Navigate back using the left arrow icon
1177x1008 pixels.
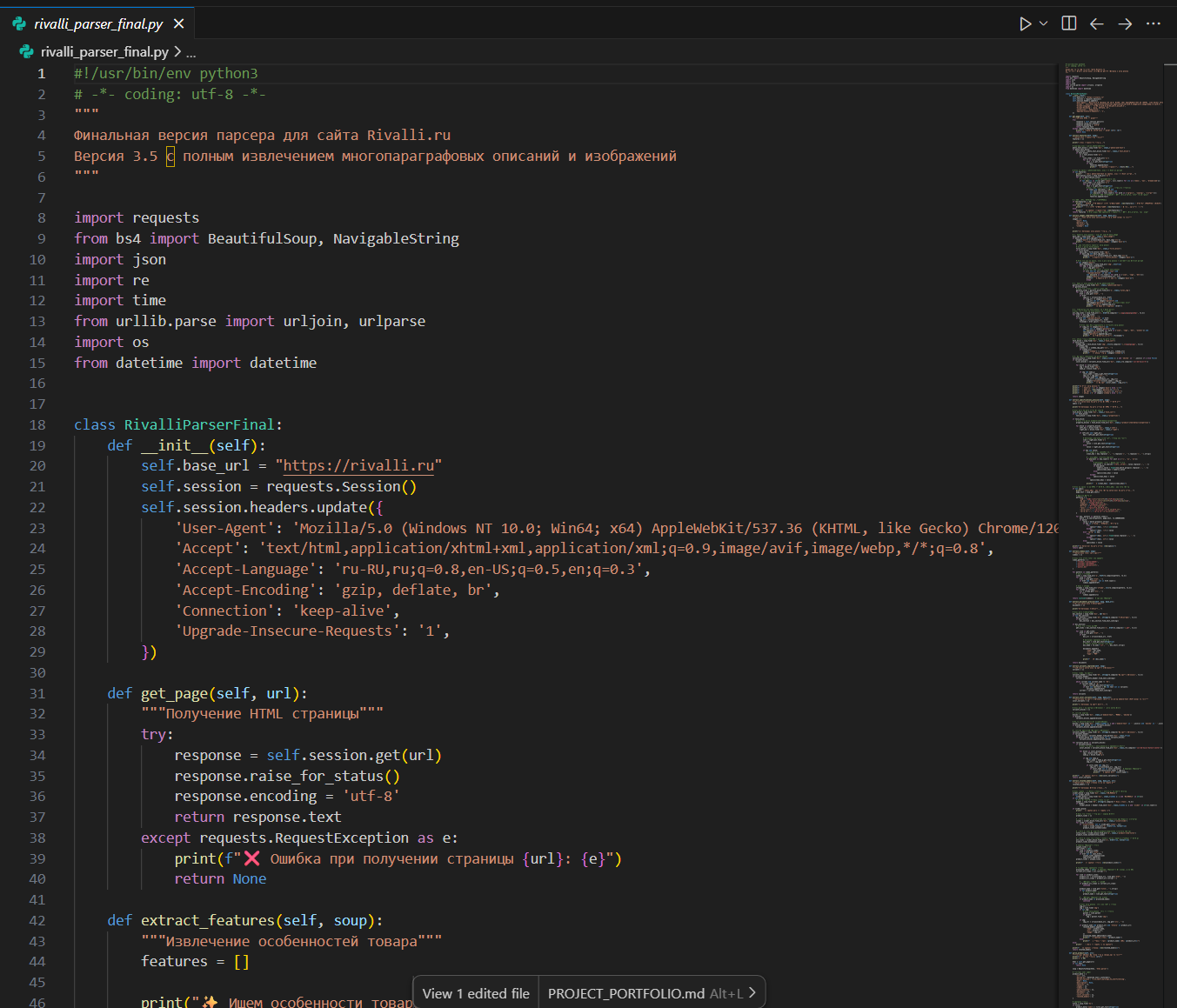coord(1096,23)
